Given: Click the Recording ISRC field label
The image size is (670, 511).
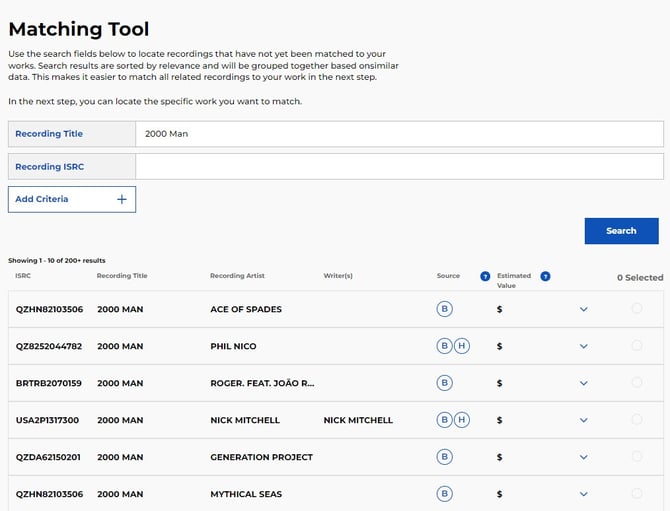Looking at the screenshot, I should tap(50, 167).
